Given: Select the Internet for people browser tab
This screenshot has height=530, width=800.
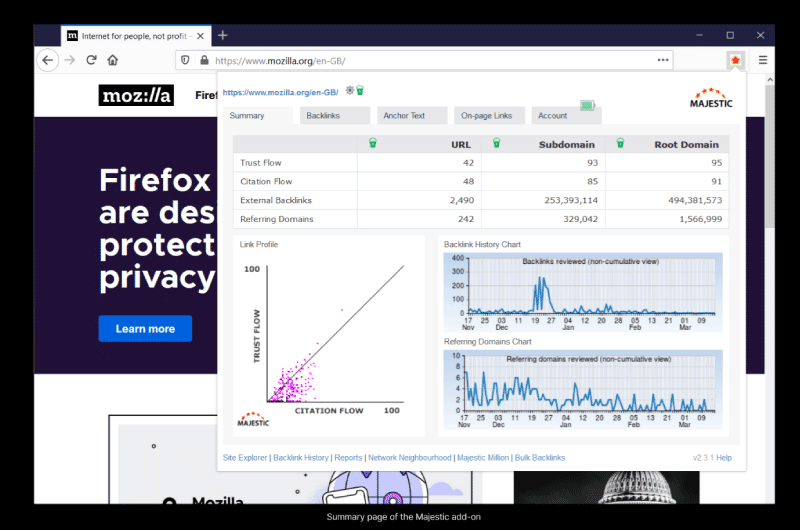Looking at the screenshot, I should click(x=136, y=36).
